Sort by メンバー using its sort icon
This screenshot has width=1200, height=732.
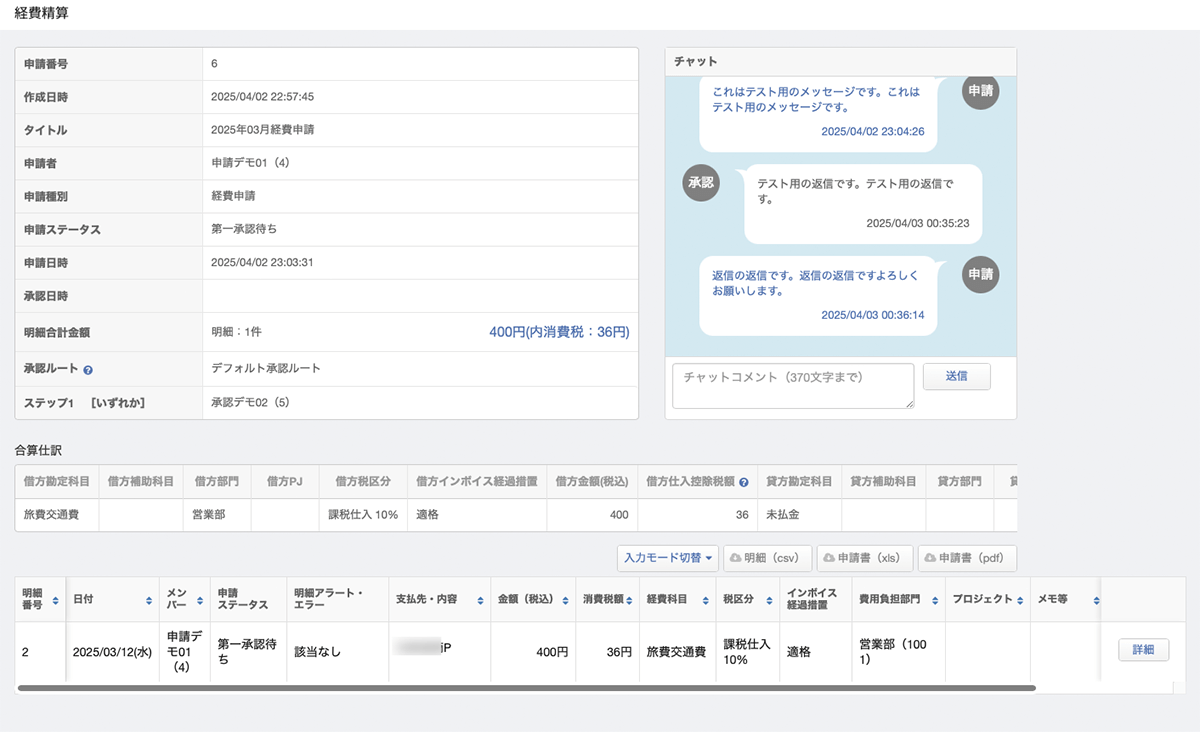(x=201, y=600)
